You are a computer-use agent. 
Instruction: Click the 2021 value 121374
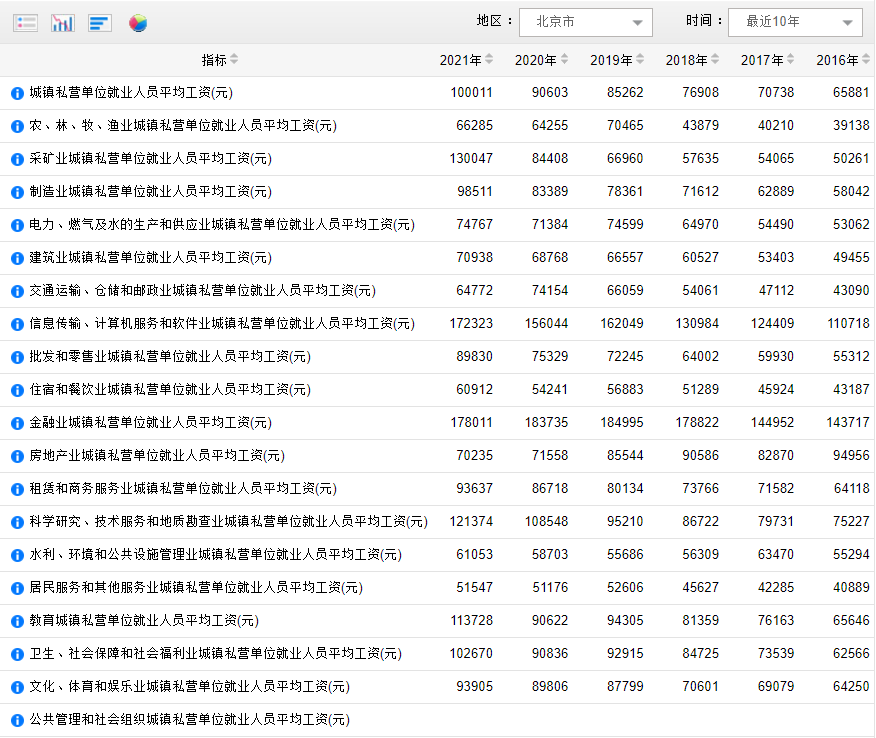(472, 521)
